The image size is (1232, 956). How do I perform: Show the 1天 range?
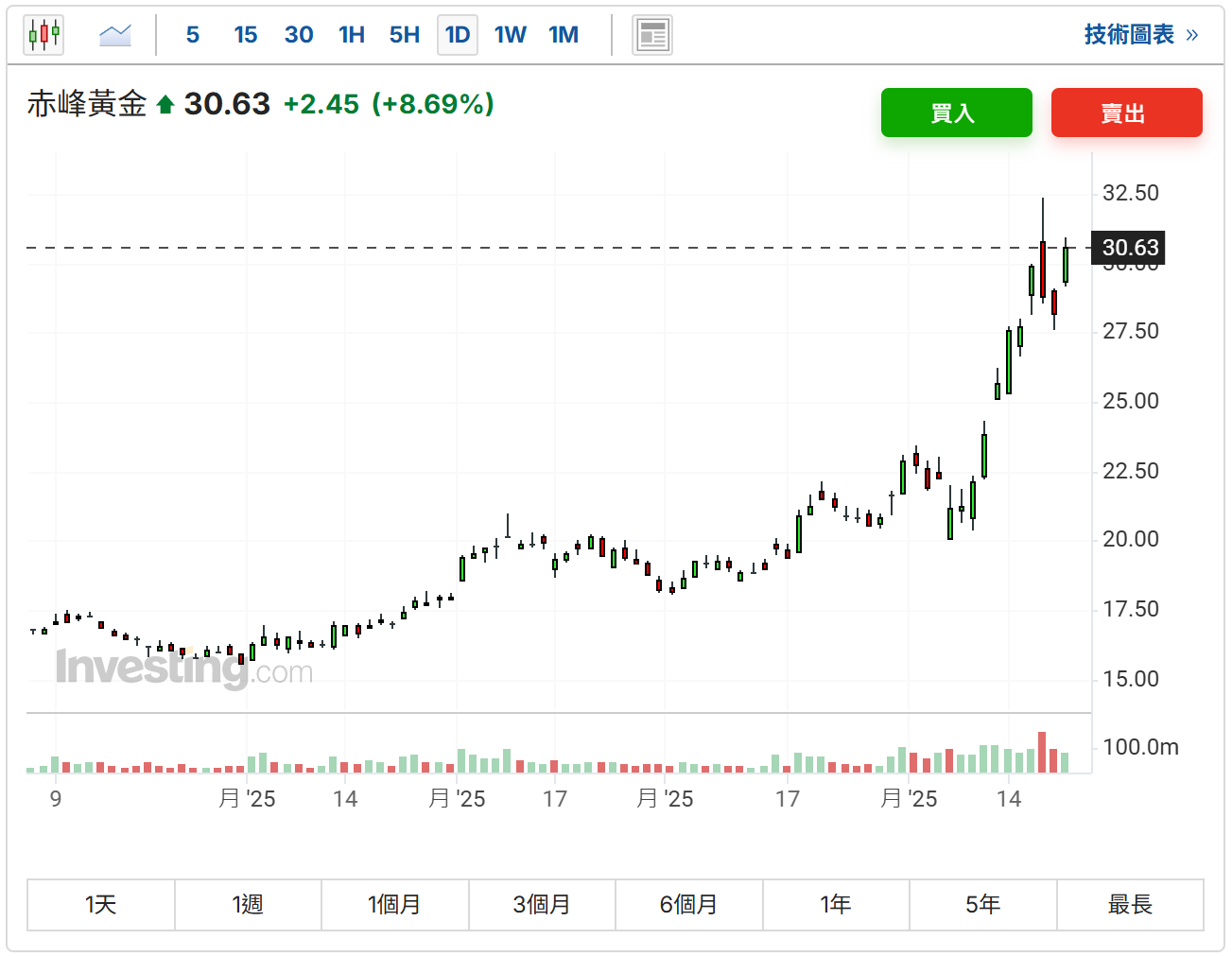click(x=101, y=905)
